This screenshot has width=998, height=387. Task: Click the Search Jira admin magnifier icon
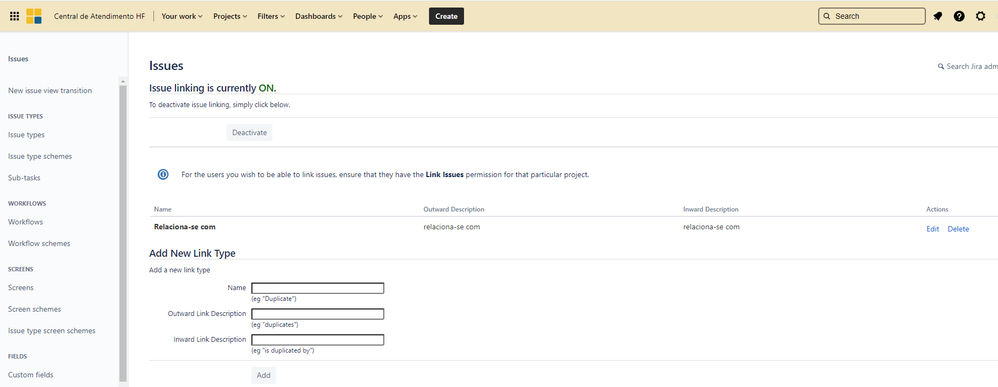[x=941, y=66]
